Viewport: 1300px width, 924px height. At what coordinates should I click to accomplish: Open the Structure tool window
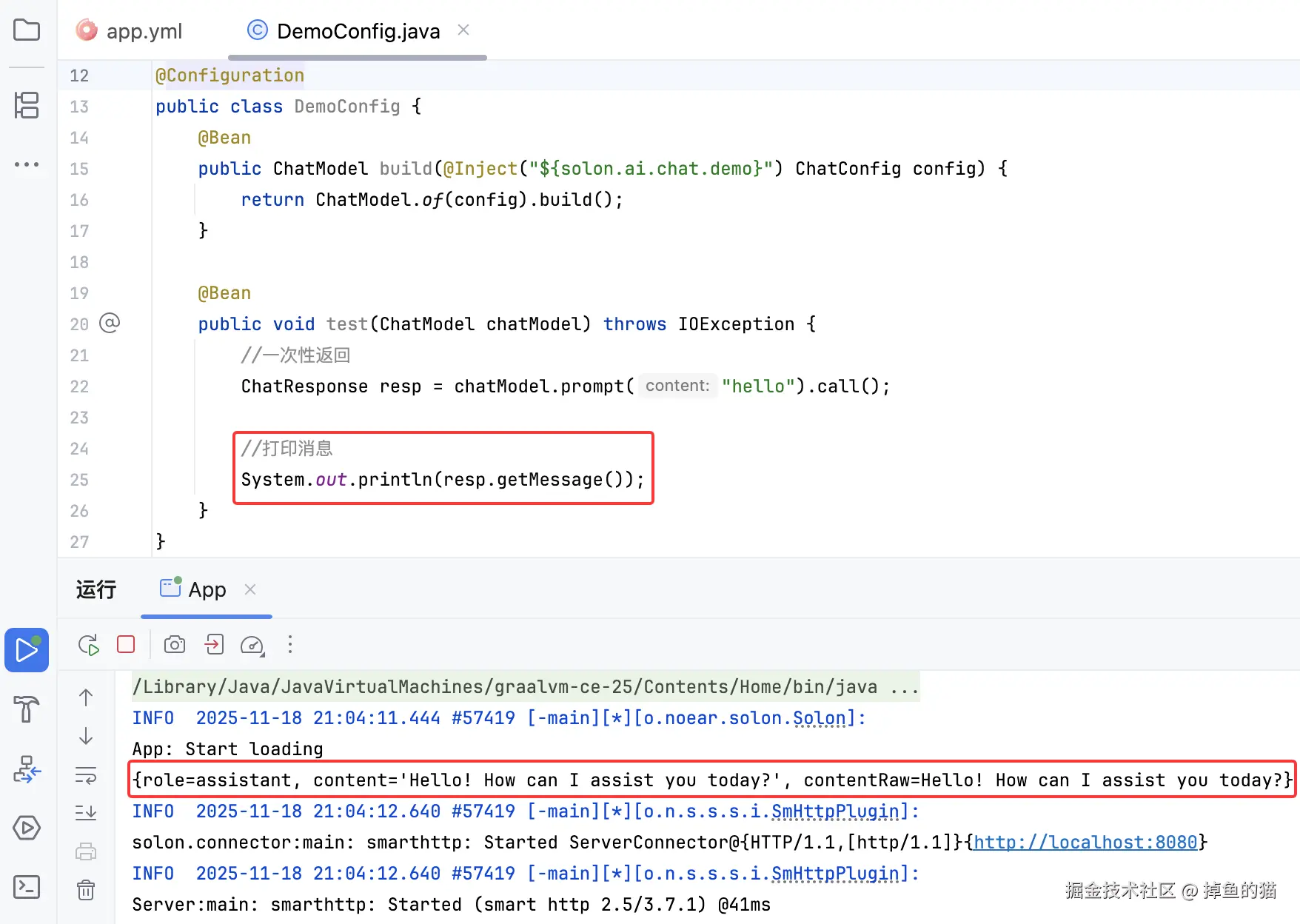tap(27, 105)
